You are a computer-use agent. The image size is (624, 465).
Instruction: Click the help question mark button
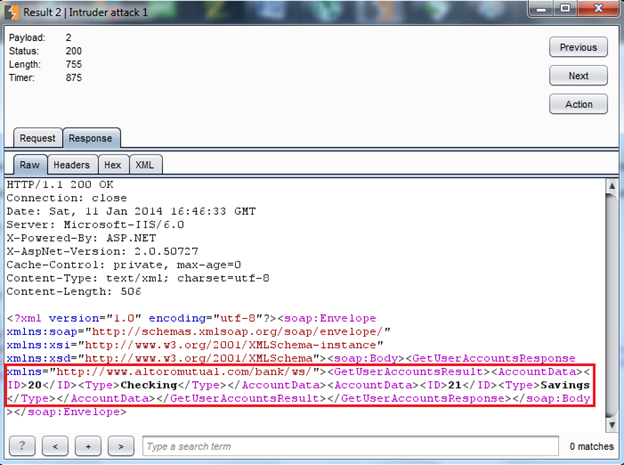pos(21,445)
